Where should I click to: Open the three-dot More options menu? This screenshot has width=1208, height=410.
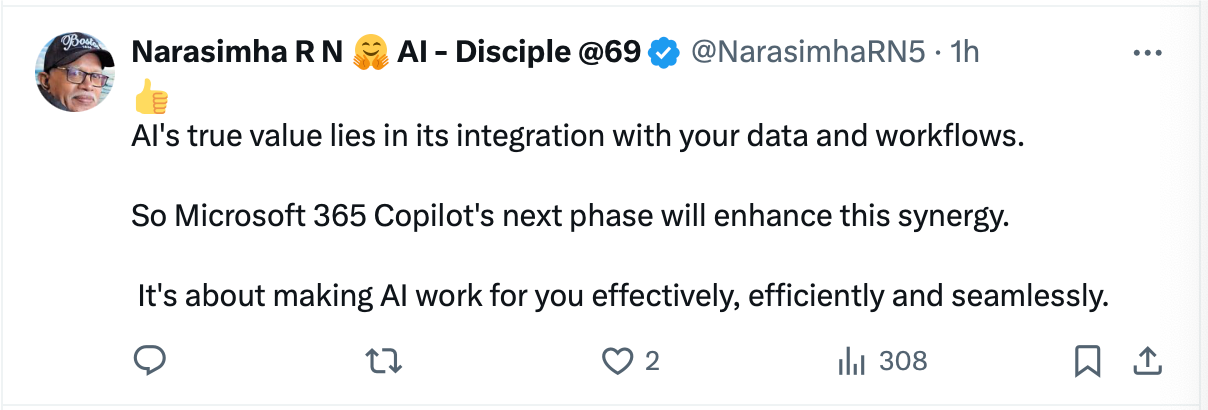(1146, 53)
